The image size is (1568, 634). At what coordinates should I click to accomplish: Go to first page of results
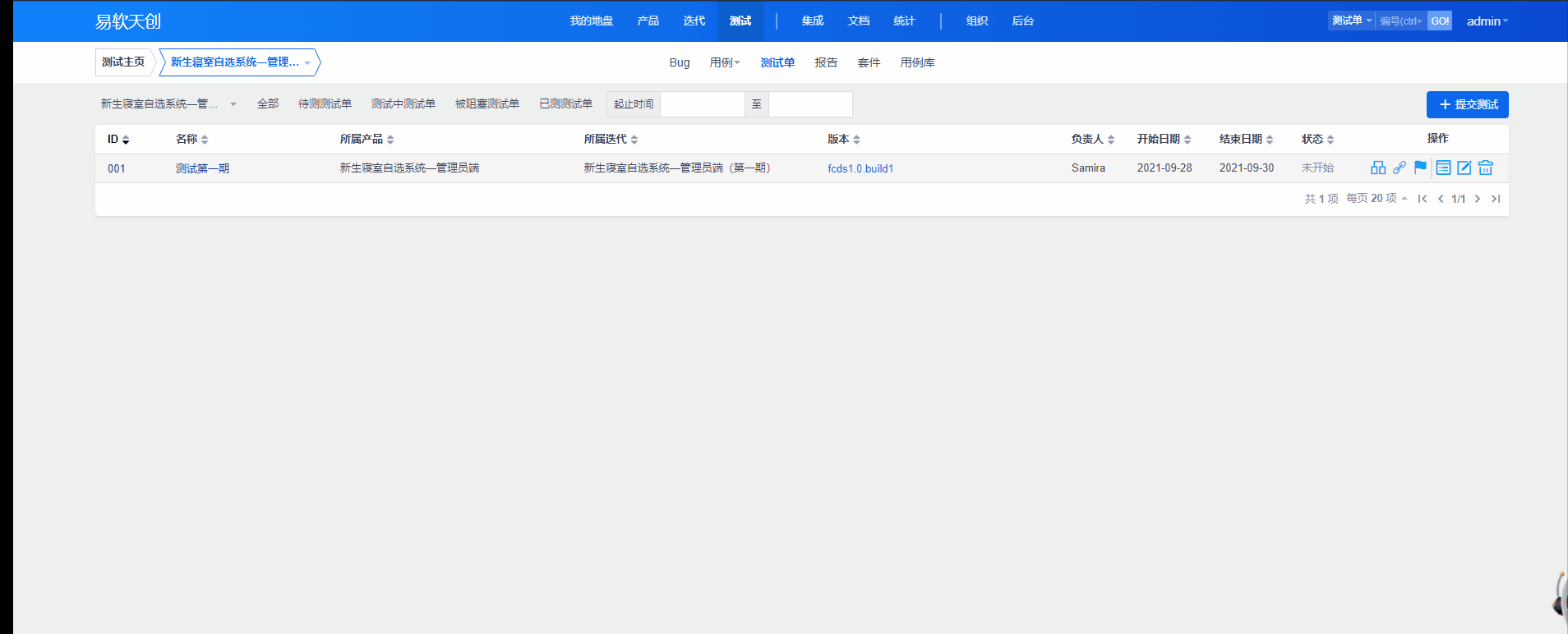1423,199
